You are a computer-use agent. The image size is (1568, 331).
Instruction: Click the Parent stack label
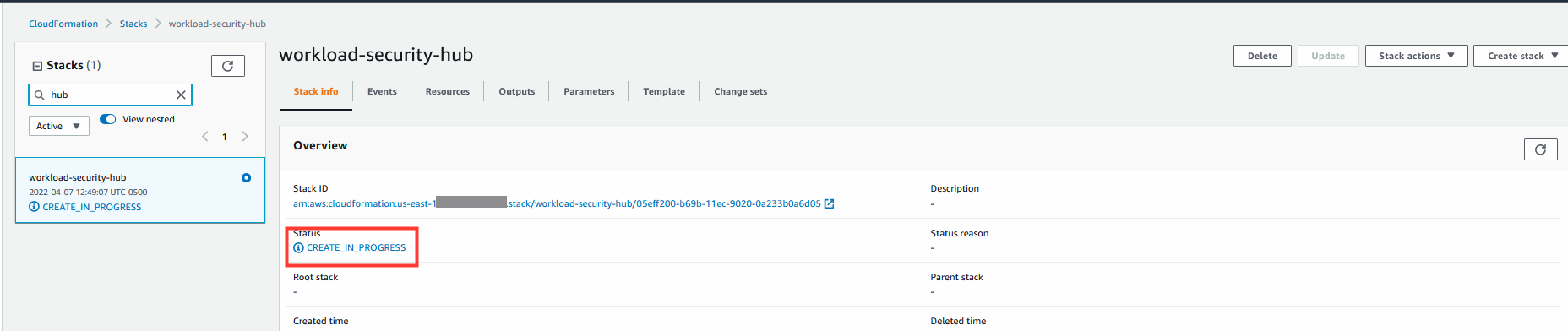pos(956,277)
